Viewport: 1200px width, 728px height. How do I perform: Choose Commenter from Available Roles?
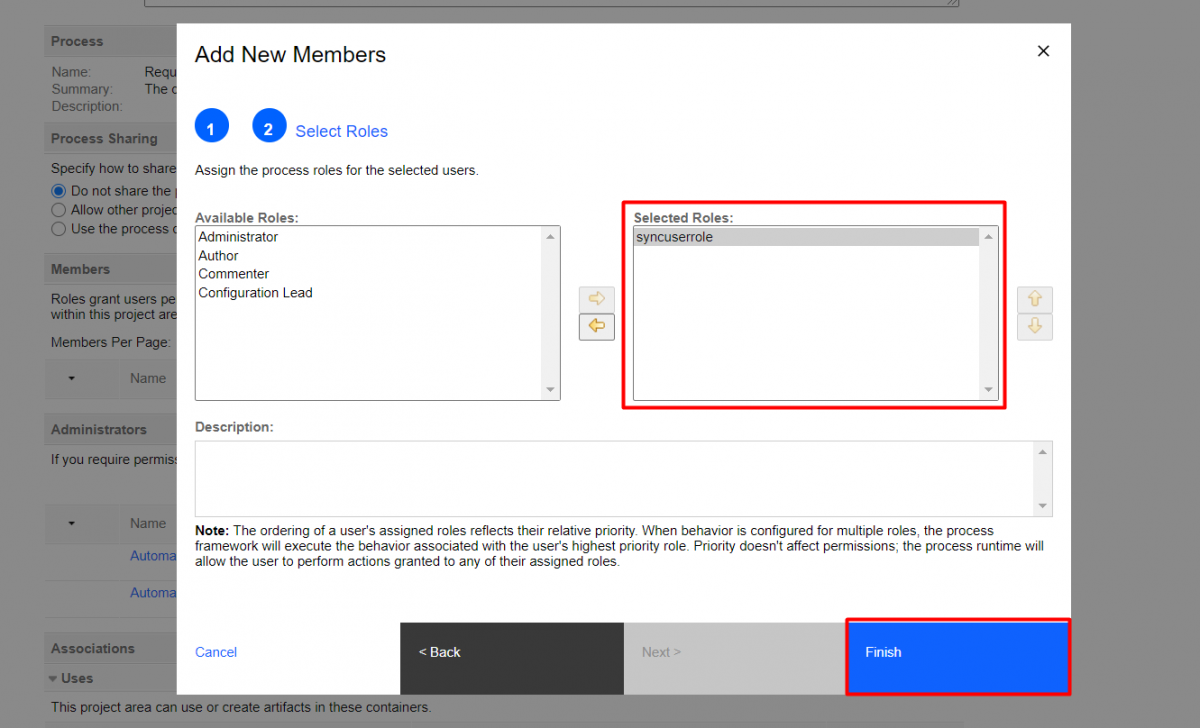coord(233,274)
